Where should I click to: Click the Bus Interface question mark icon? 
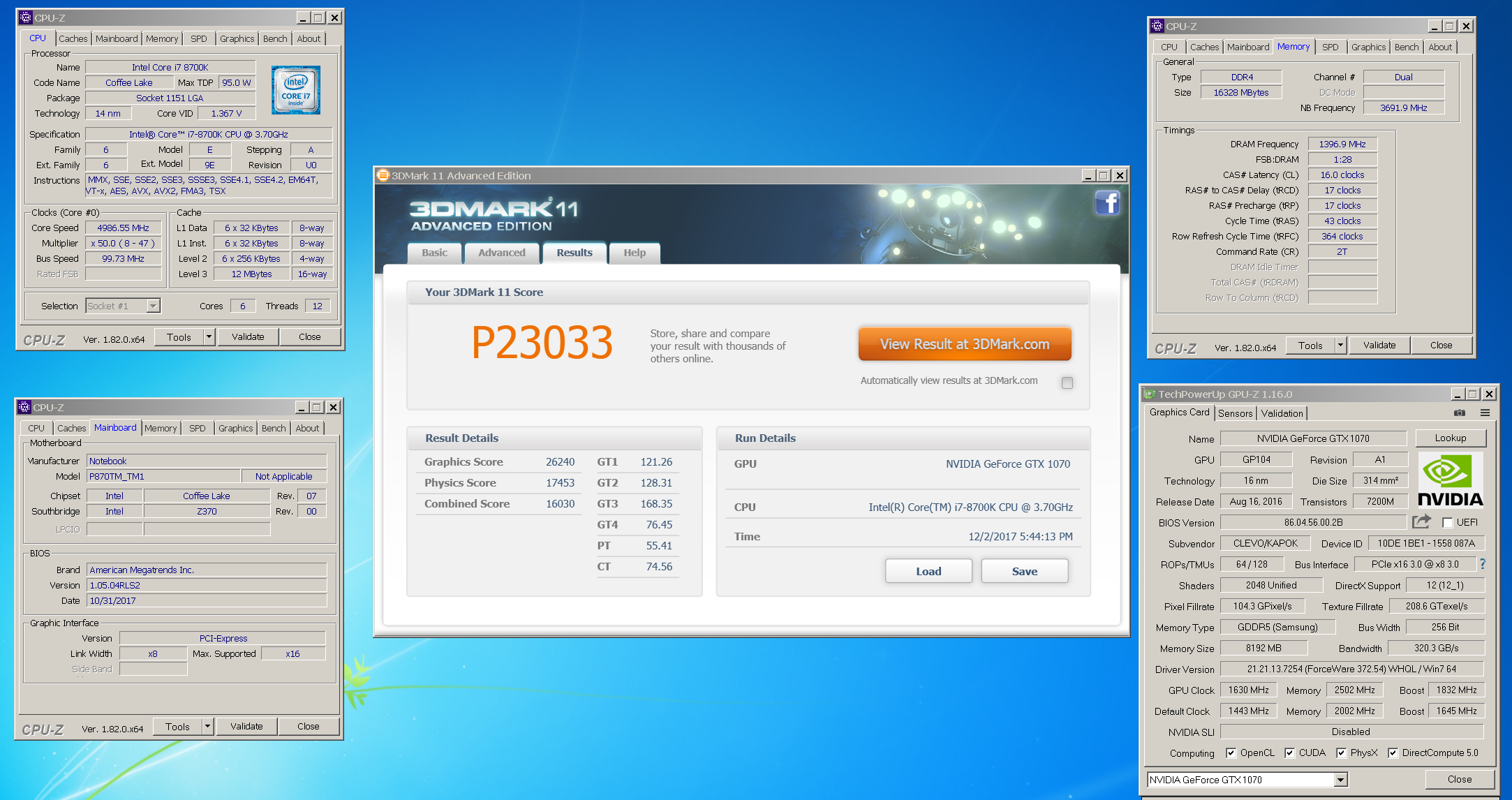[1483, 564]
